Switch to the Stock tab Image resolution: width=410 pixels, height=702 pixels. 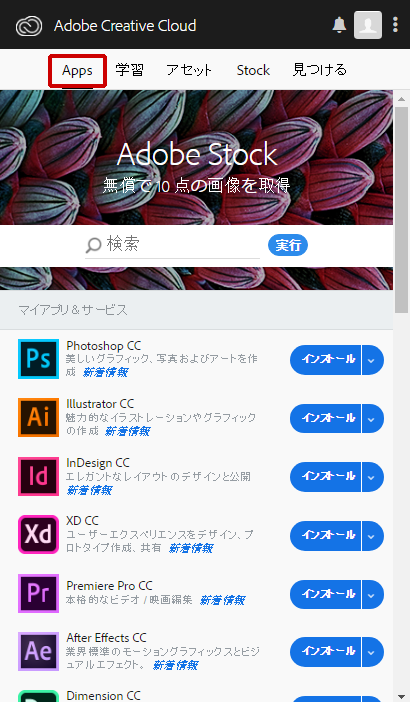click(253, 70)
